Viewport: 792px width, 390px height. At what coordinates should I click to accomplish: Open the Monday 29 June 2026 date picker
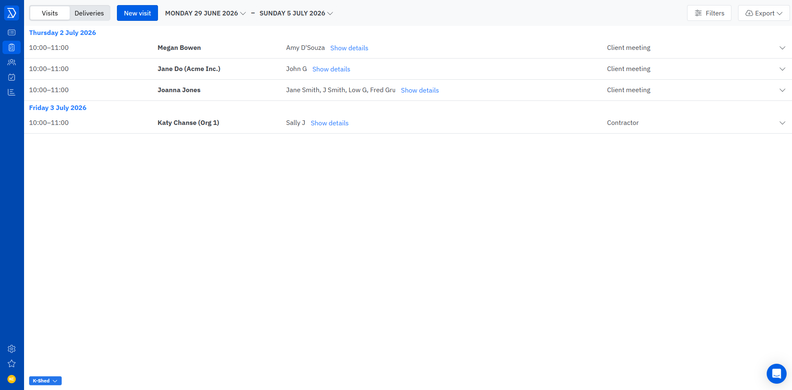point(205,14)
